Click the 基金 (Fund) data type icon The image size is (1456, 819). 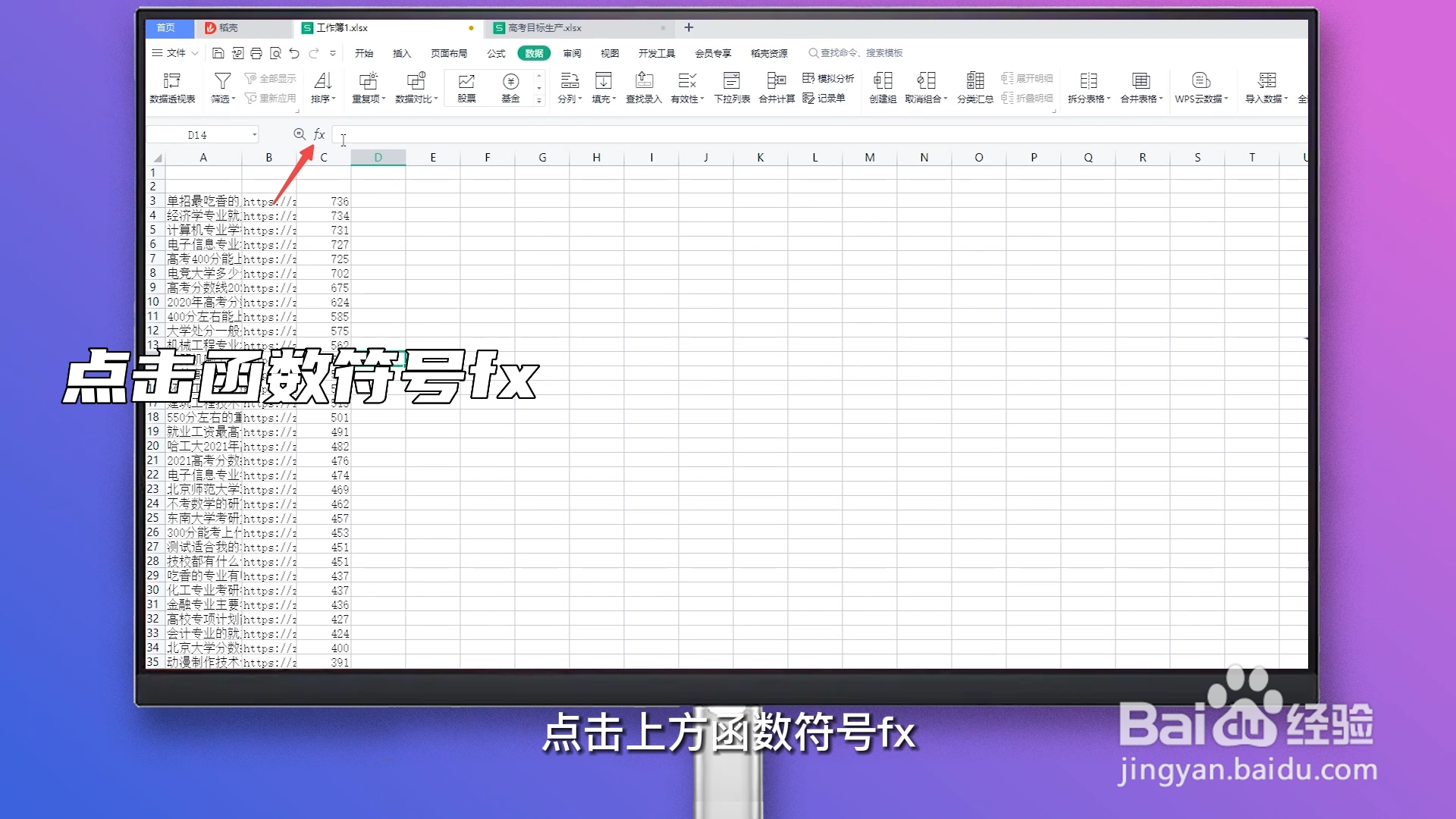tap(512, 86)
